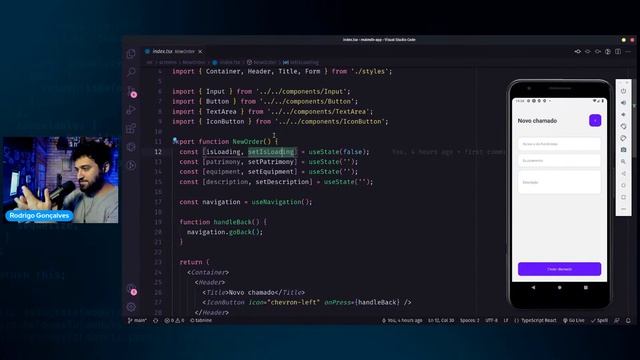Click LF end of line selector
The height and width of the screenshot is (360, 640).
[506, 320]
